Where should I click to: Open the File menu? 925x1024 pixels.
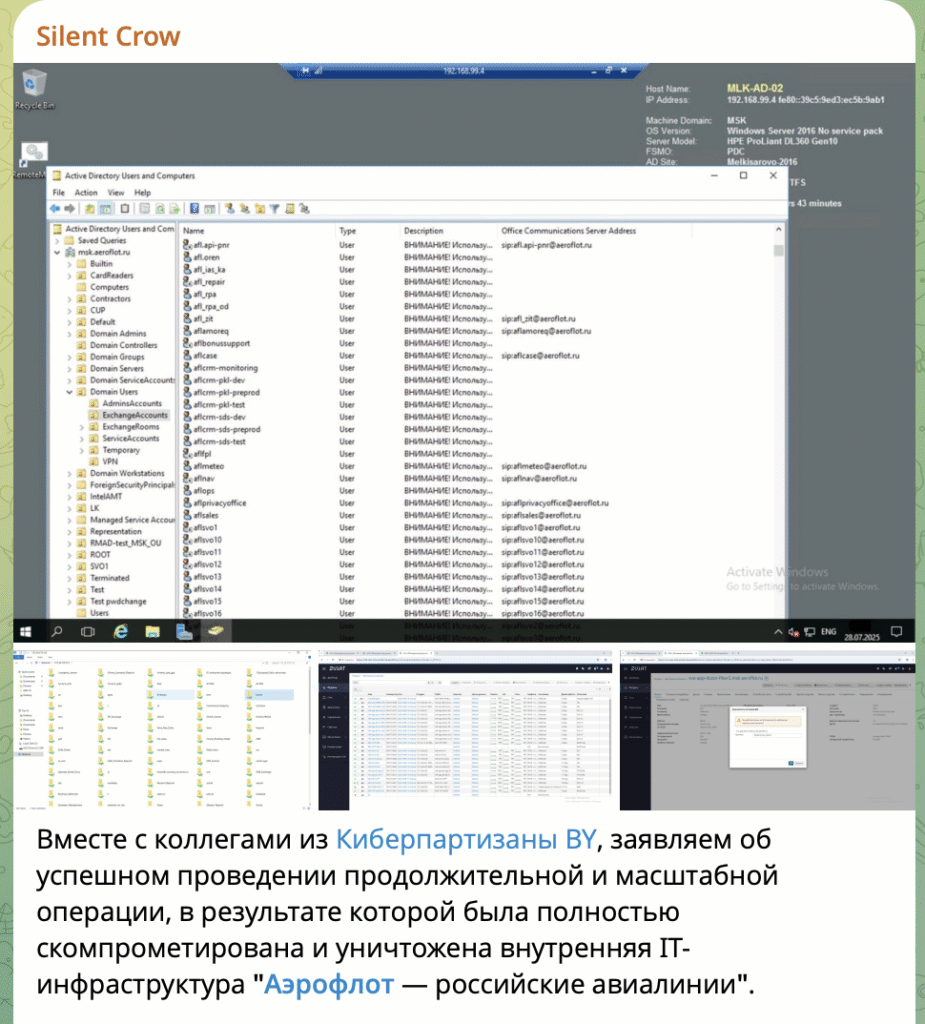tap(59, 193)
